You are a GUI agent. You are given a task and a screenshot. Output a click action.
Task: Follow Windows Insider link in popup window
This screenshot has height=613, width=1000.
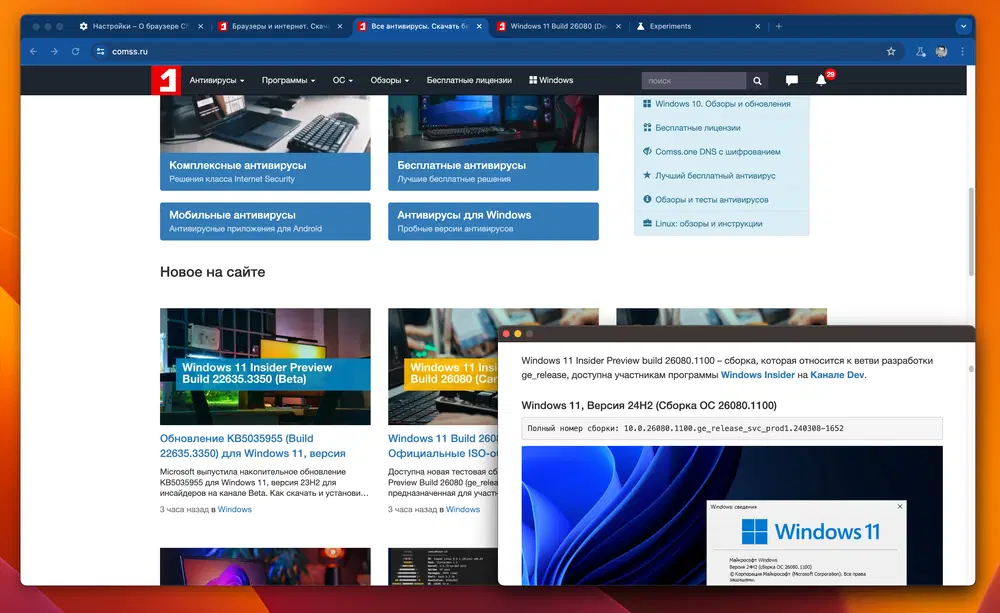click(758, 375)
